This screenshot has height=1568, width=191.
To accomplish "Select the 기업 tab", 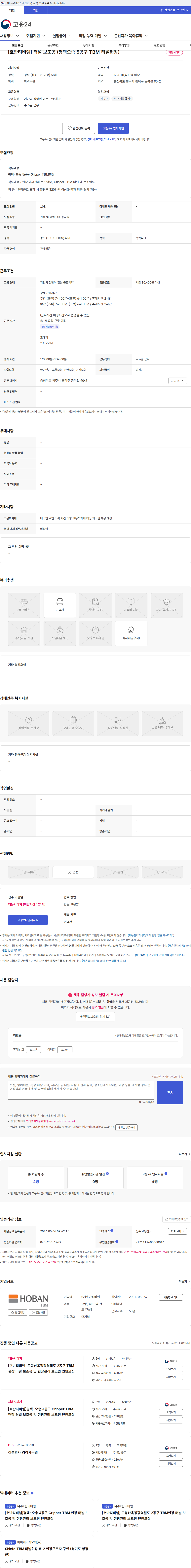I will point(36,10).
